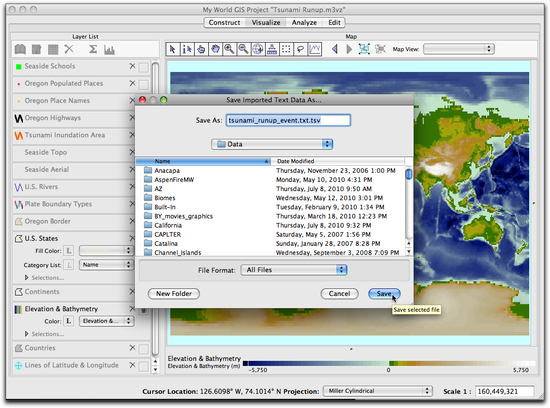The width and height of the screenshot is (550, 408).
Task: Select the pan hand tool
Action: [x=215, y=49]
